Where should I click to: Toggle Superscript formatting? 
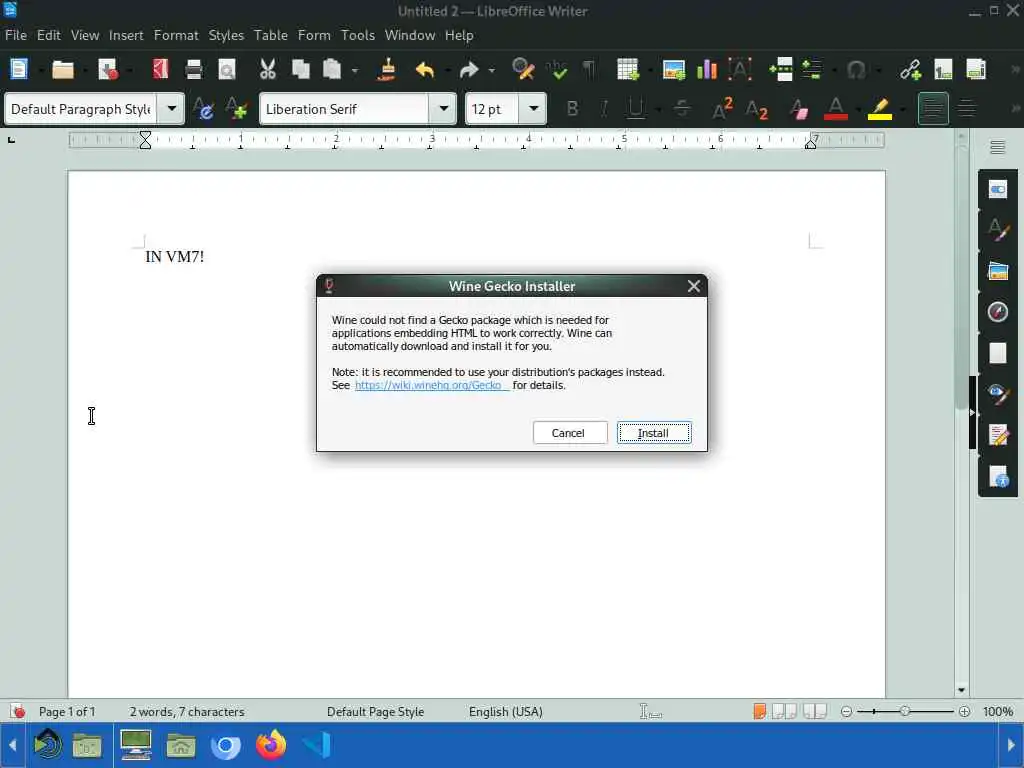click(722, 108)
